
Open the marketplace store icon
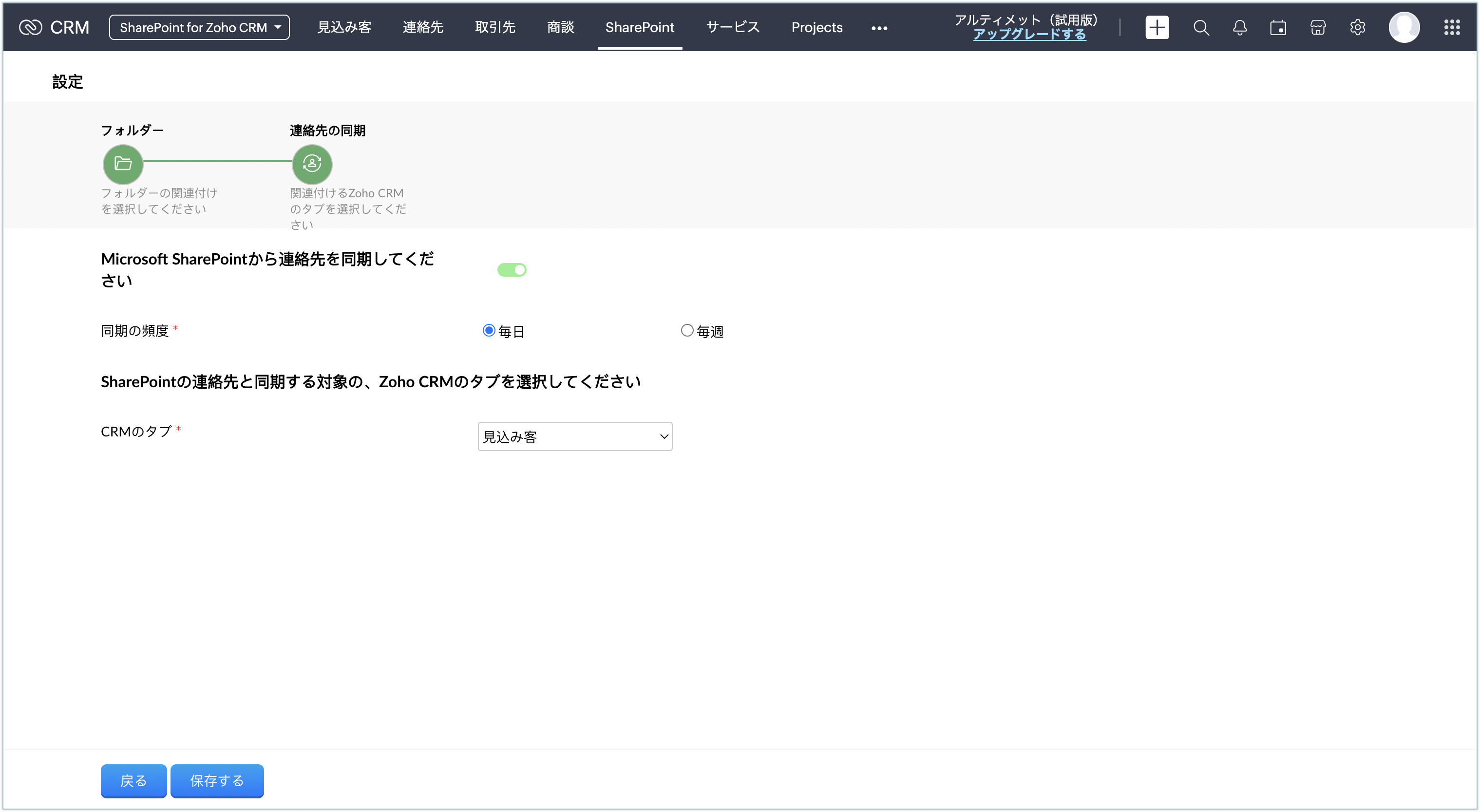1317,27
